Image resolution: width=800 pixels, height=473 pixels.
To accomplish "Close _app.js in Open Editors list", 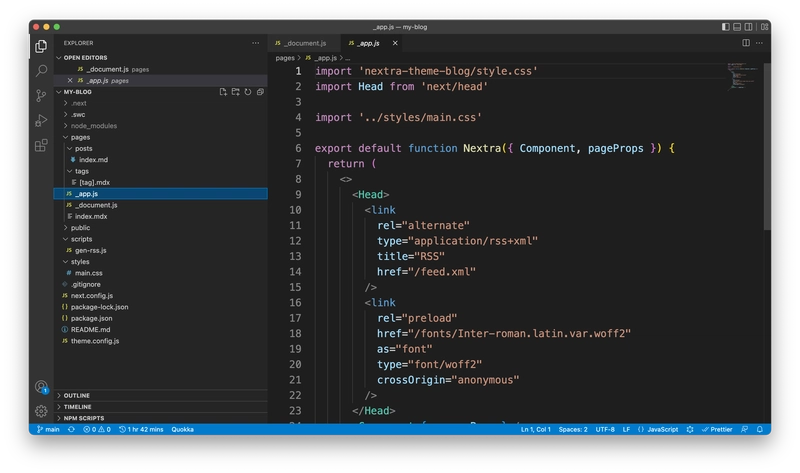I will 70,81.
